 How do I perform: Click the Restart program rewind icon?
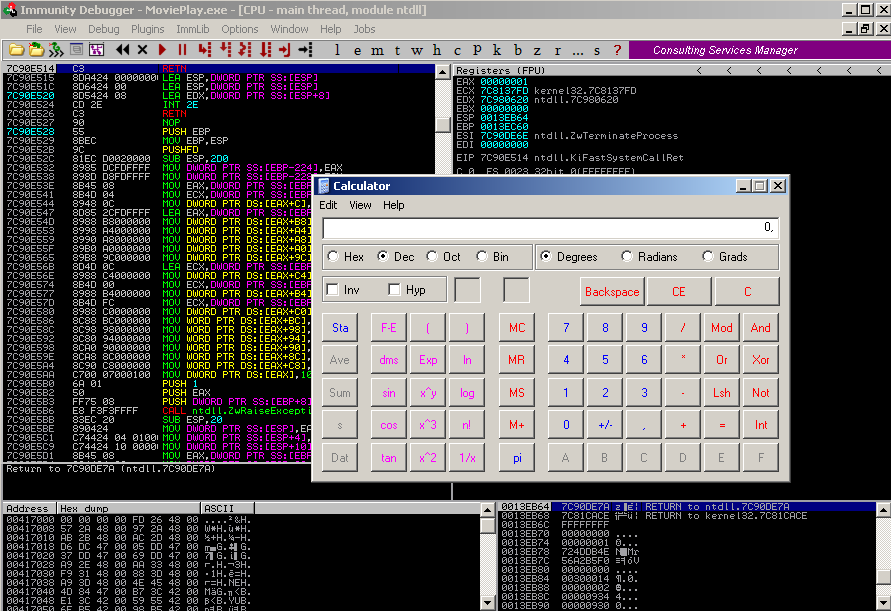coord(123,49)
